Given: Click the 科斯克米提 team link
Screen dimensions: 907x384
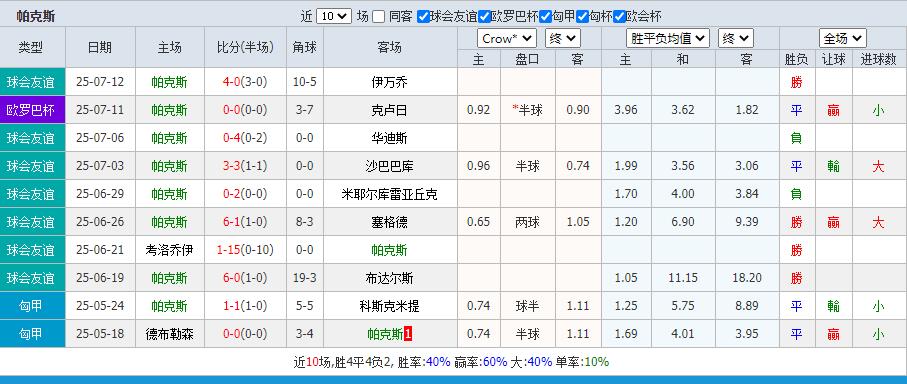Looking at the screenshot, I should coord(389,306).
